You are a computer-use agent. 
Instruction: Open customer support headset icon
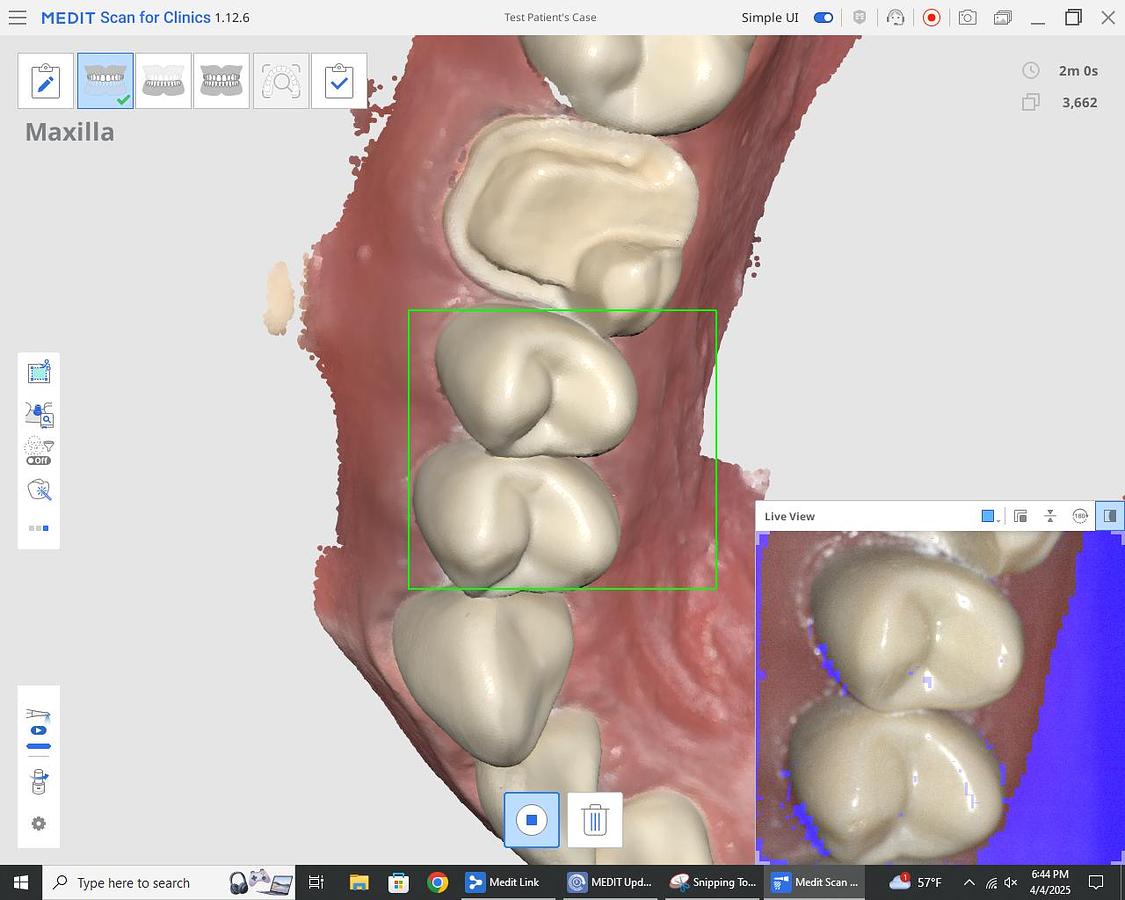click(x=895, y=18)
